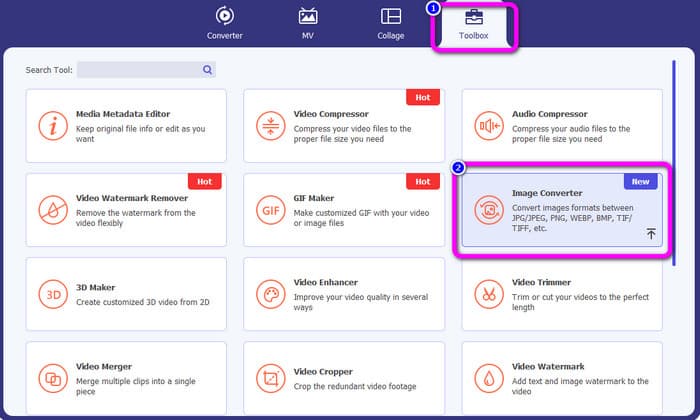Click the Video Watermark droplet icon
The image size is (700, 420).
(489, 379)
